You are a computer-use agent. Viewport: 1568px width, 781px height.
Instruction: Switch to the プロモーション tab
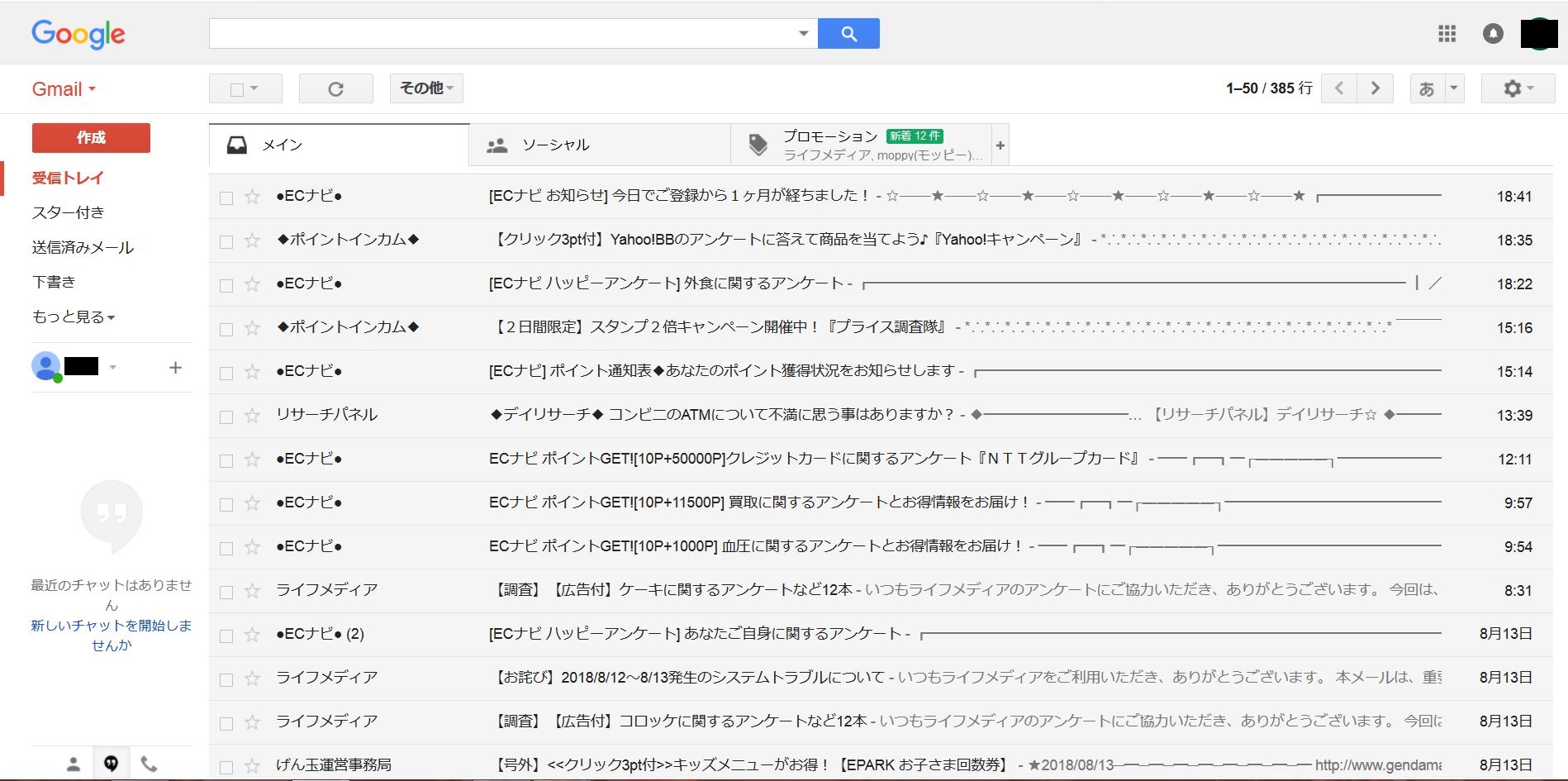pyautogui.click(x=862, y=145)
